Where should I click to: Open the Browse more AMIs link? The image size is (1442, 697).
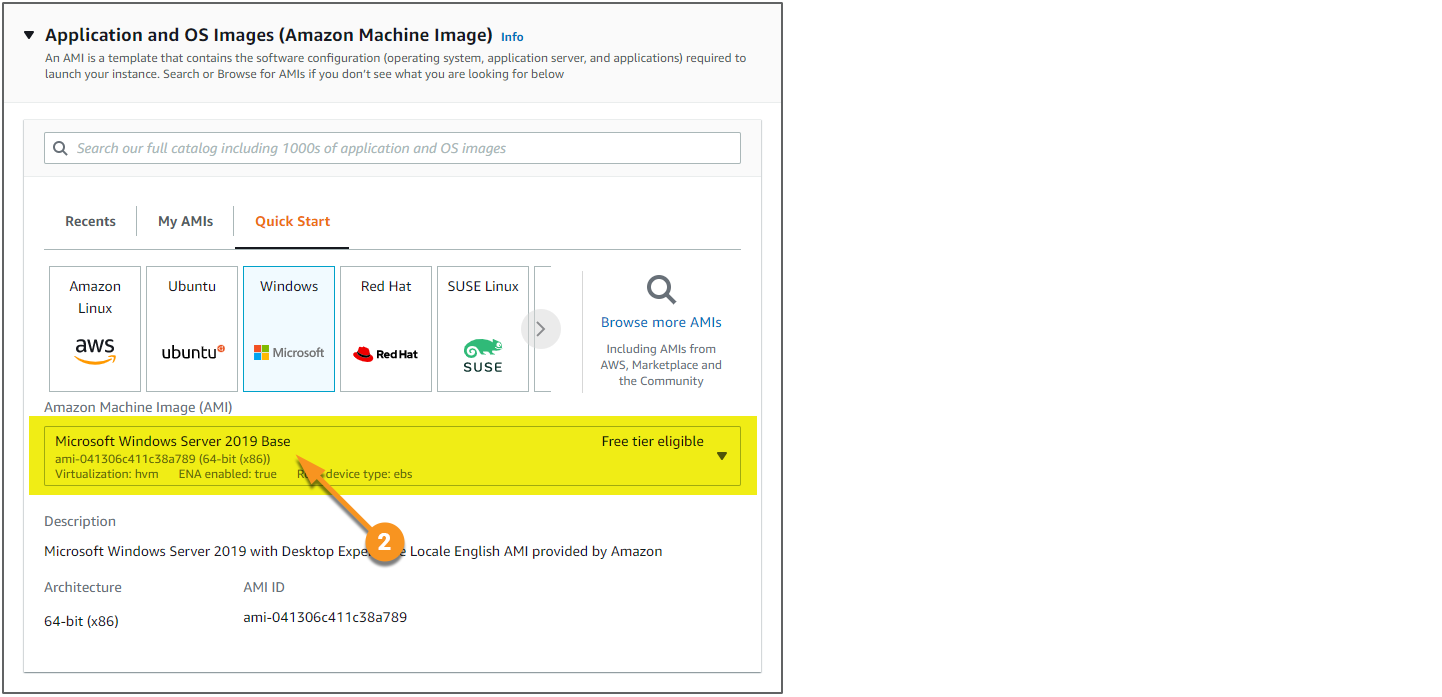pos(661,322)
